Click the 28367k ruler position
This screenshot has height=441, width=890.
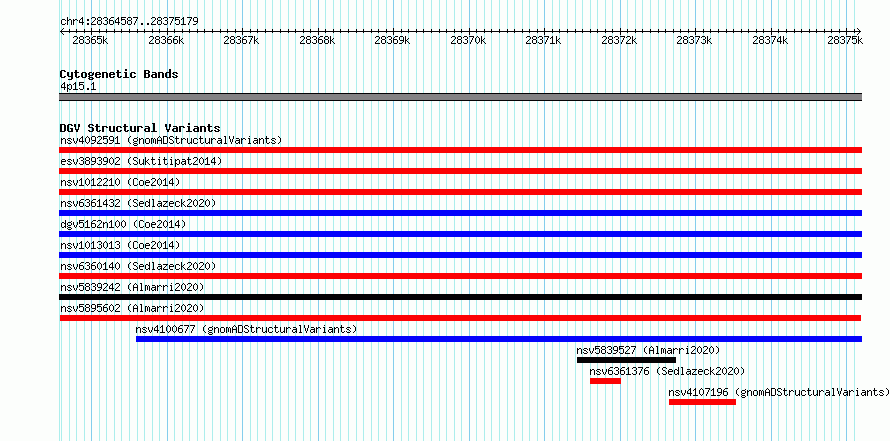point(241,40)
